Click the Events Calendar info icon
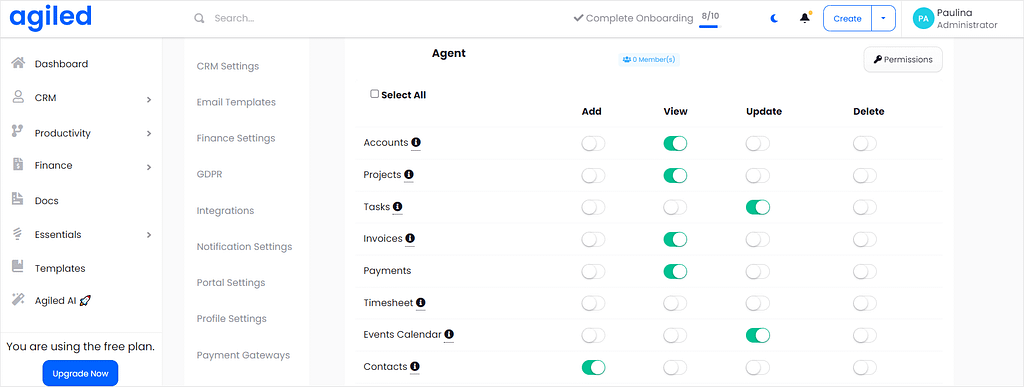1024x387 pixels. click(449, 335)
